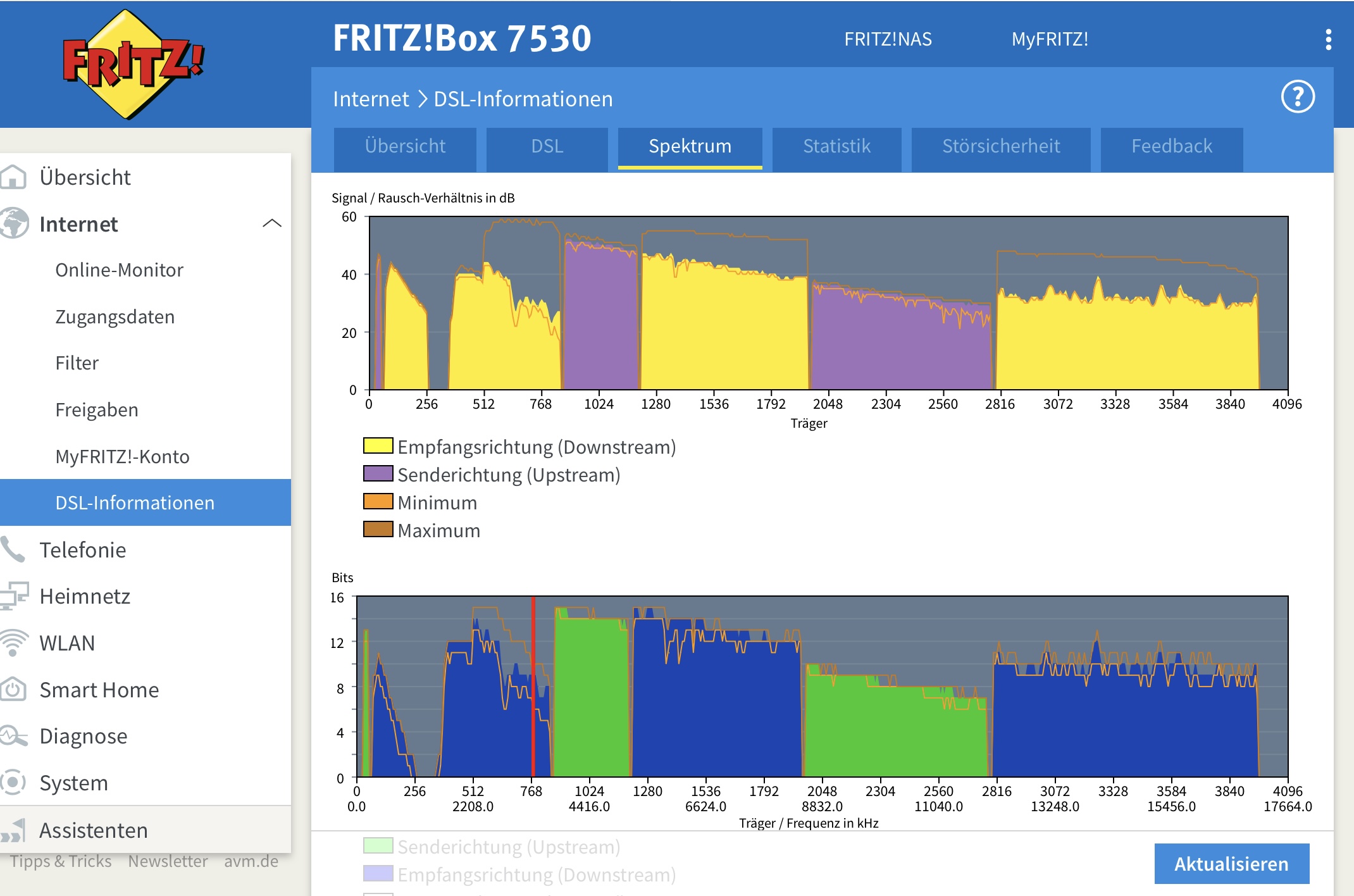Click the Diagnose icon in sidebar
This screenshot has height=896, width=1354.
pyautogui.click(x=13, y=736)
